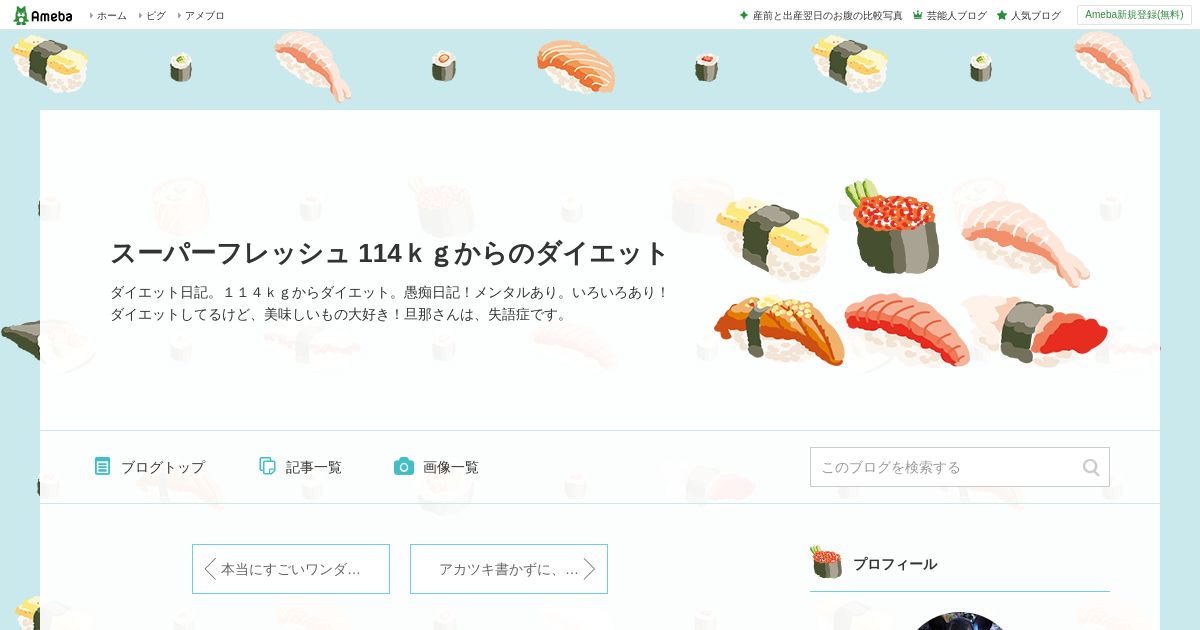Viewport: 1200px width, 630px height.
Task: Click the article list pages icon
Action: click(x=267, y=466)
